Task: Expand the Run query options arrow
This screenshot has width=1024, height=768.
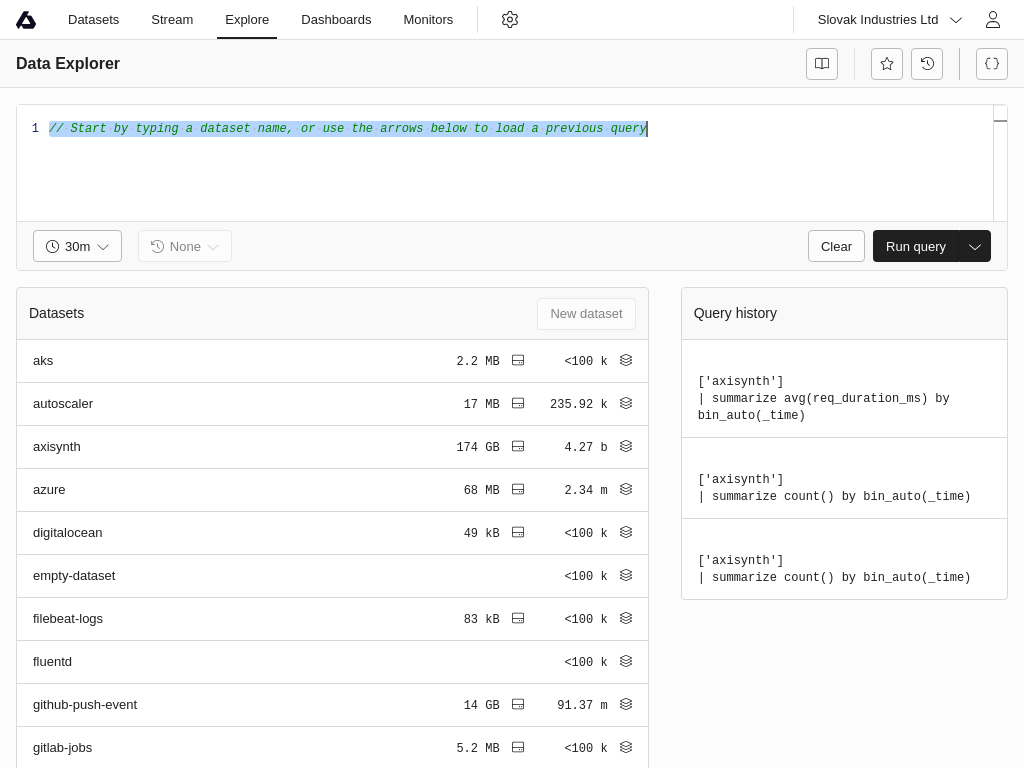Action: tap(975, 247)
